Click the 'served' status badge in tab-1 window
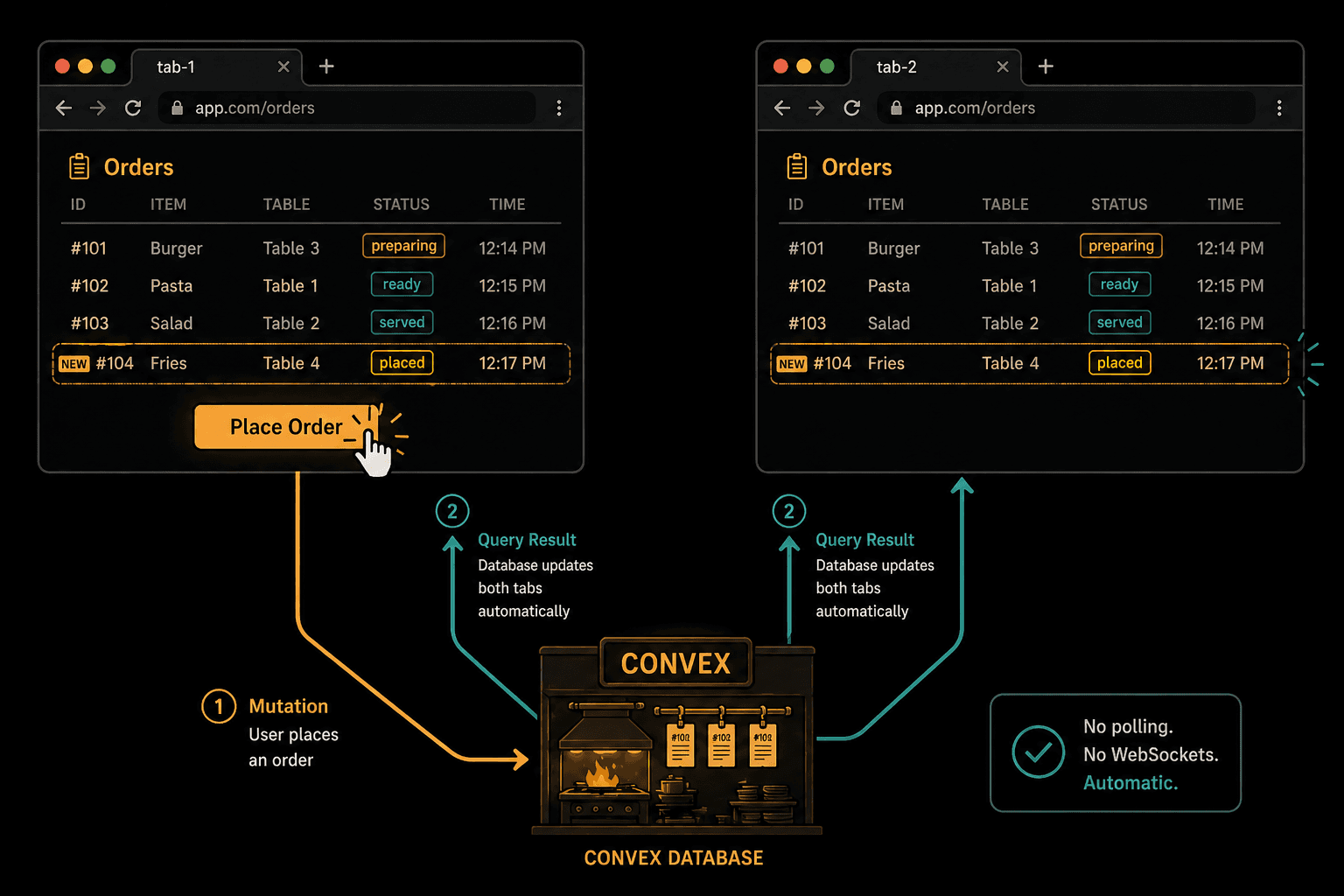 [402, 322]
